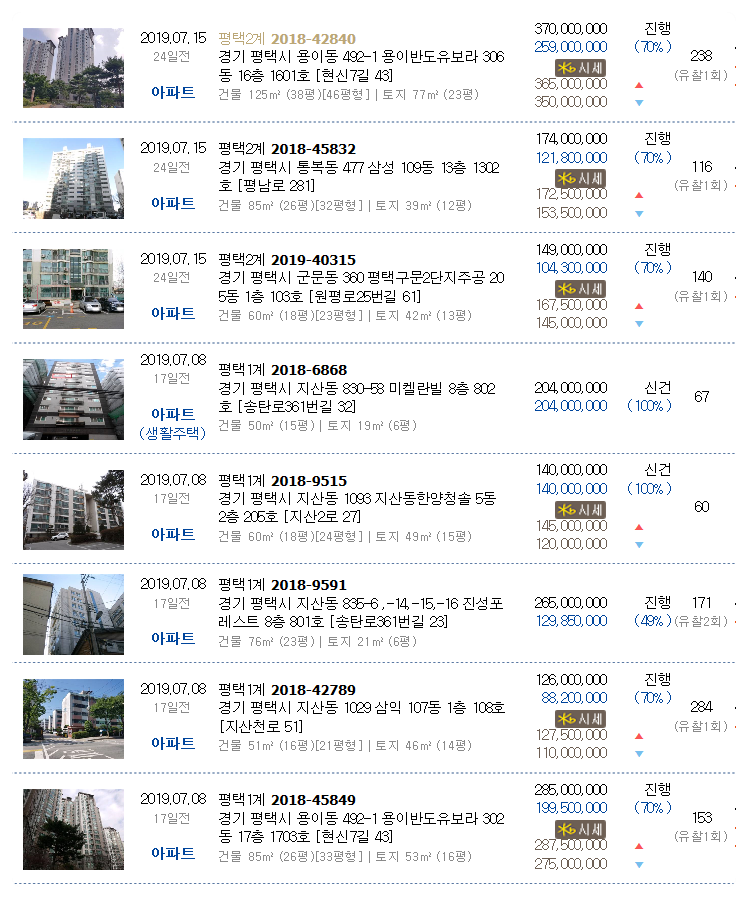Viewport: 748px width, 899px height.
Task: Open case number 2018-9515
Action: point(309,480)
